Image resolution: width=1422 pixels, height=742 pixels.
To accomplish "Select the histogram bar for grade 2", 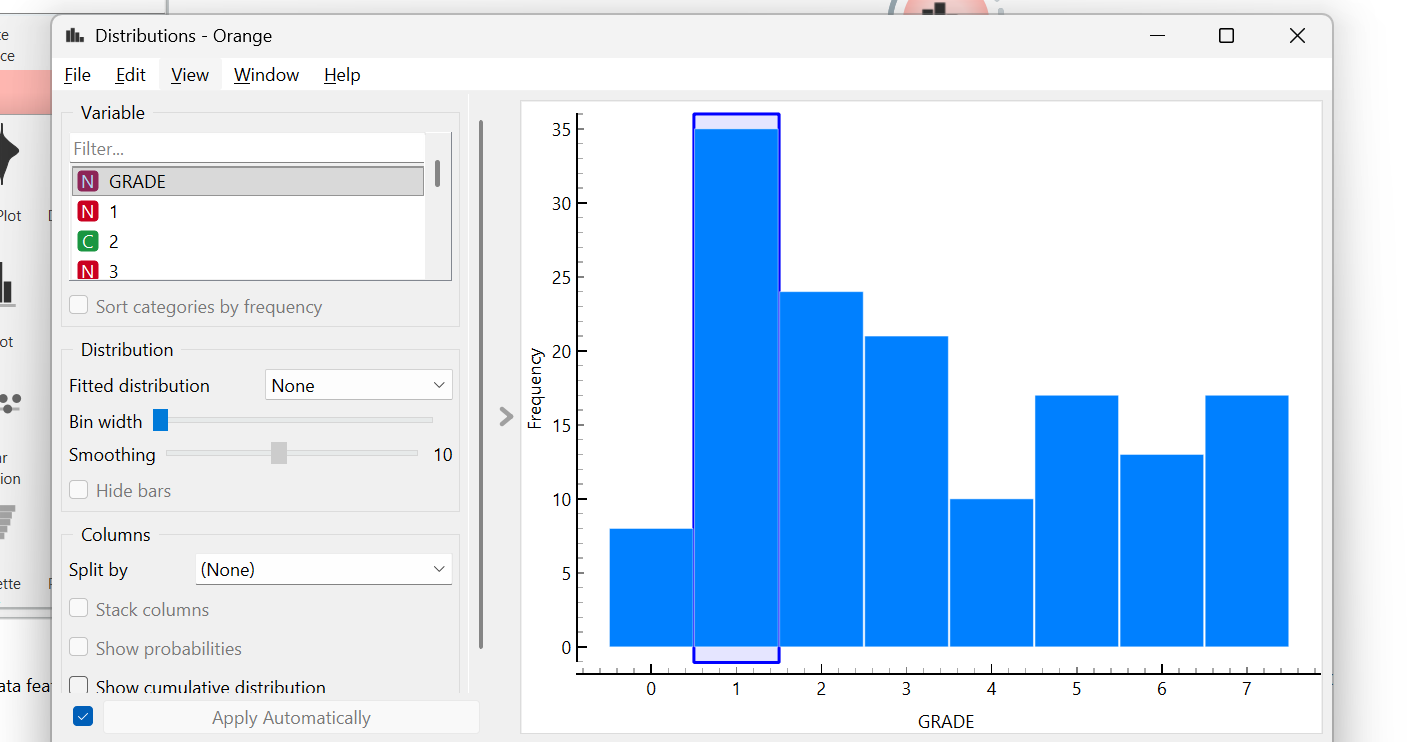I will 821,470.
